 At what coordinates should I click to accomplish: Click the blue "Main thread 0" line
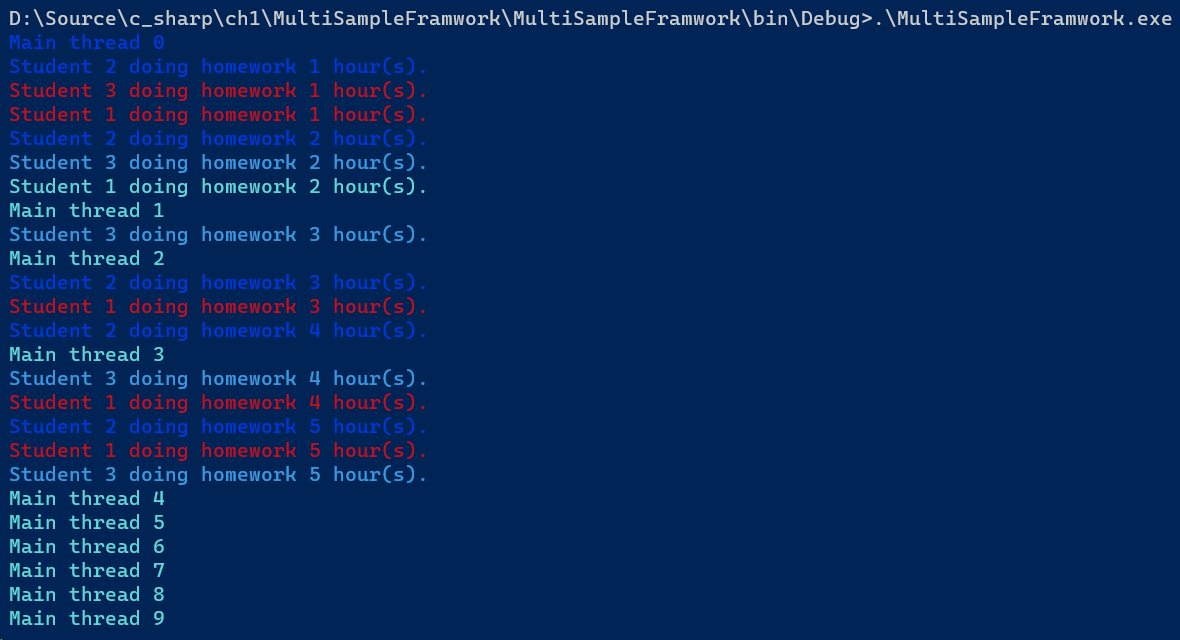tap(87, 42)
